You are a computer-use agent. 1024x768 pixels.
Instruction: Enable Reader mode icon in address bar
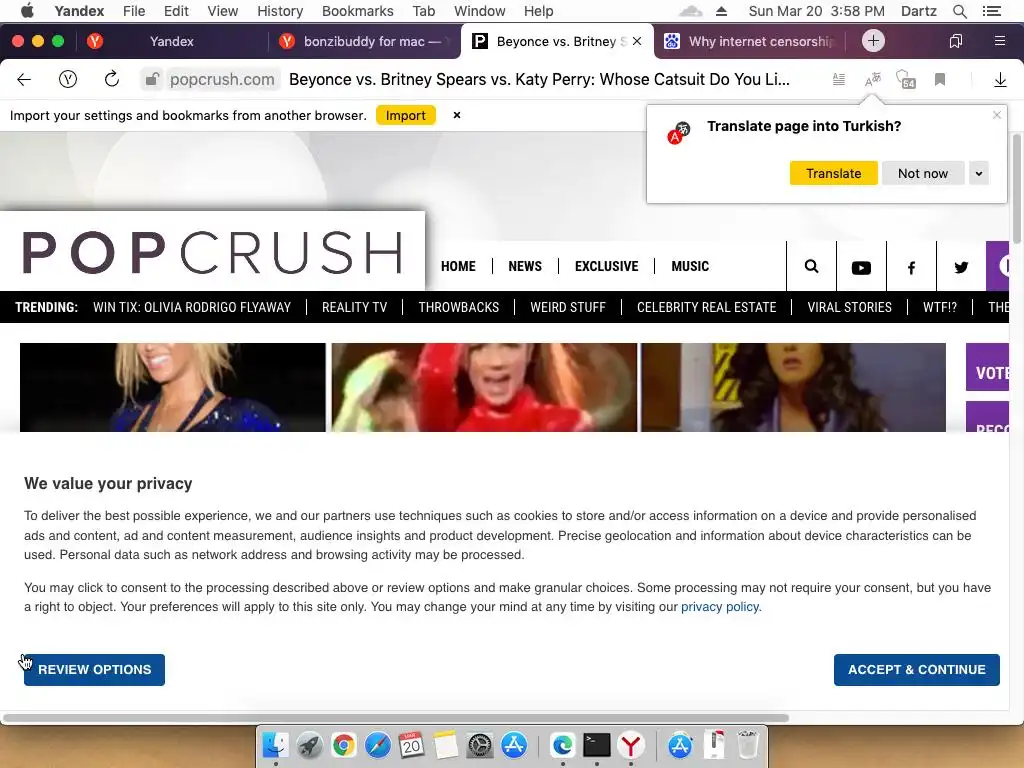tap(839, 80)
